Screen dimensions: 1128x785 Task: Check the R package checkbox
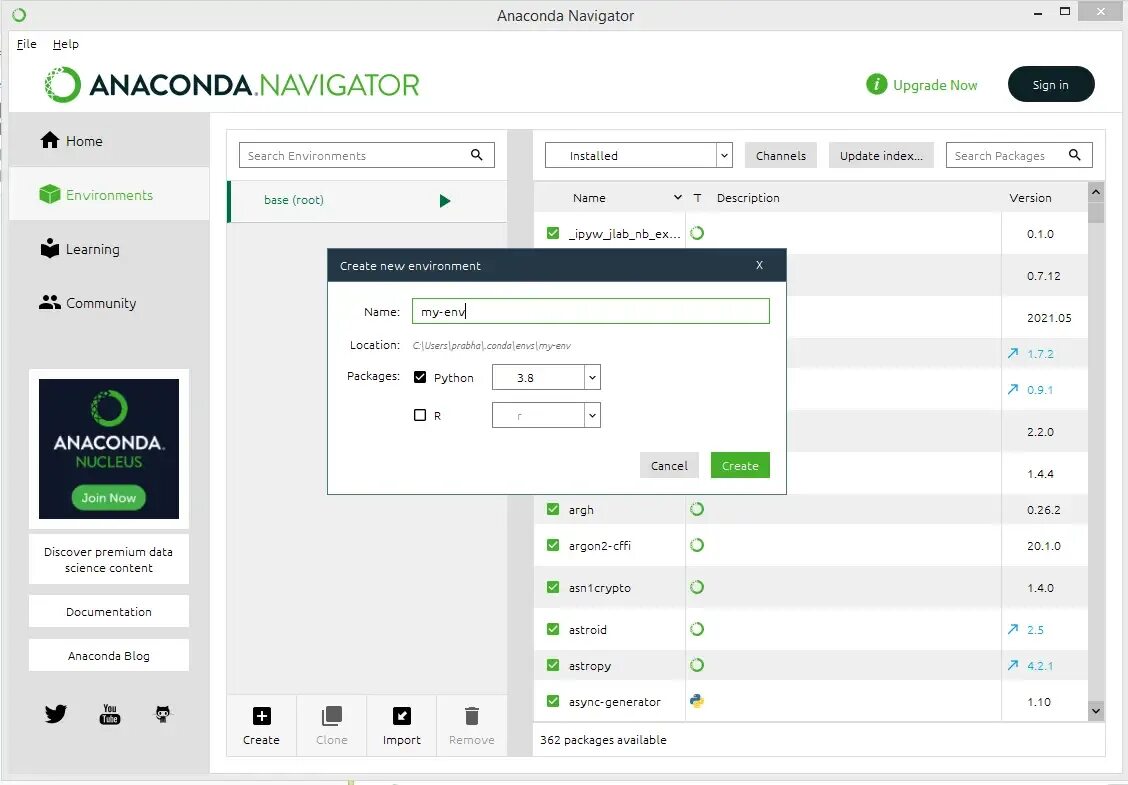(x=420, y=415)
